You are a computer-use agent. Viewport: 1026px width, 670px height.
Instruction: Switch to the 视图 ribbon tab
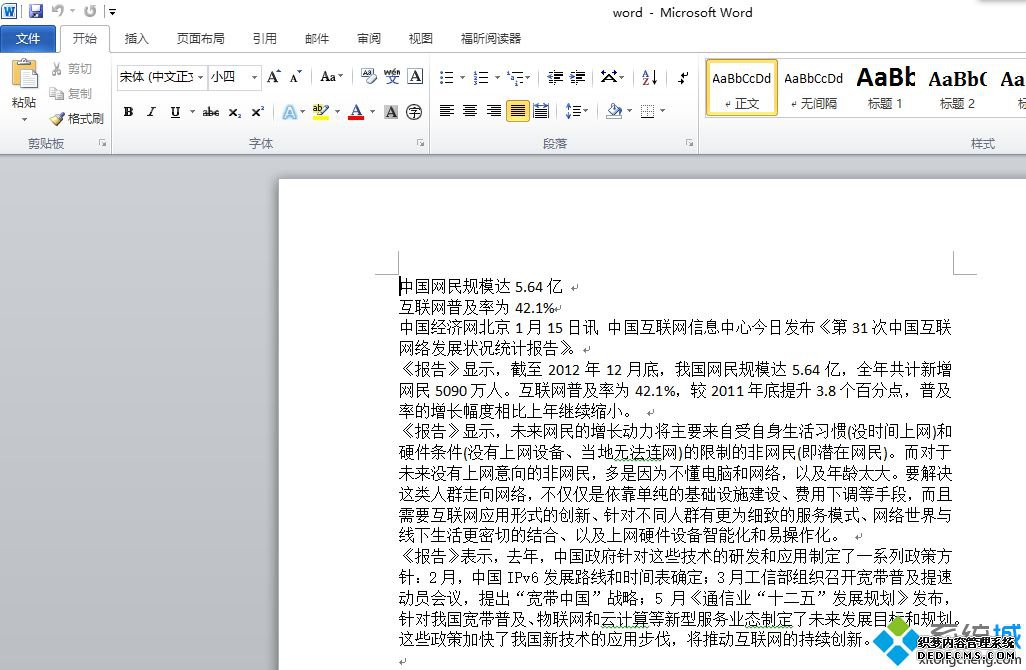420,39
